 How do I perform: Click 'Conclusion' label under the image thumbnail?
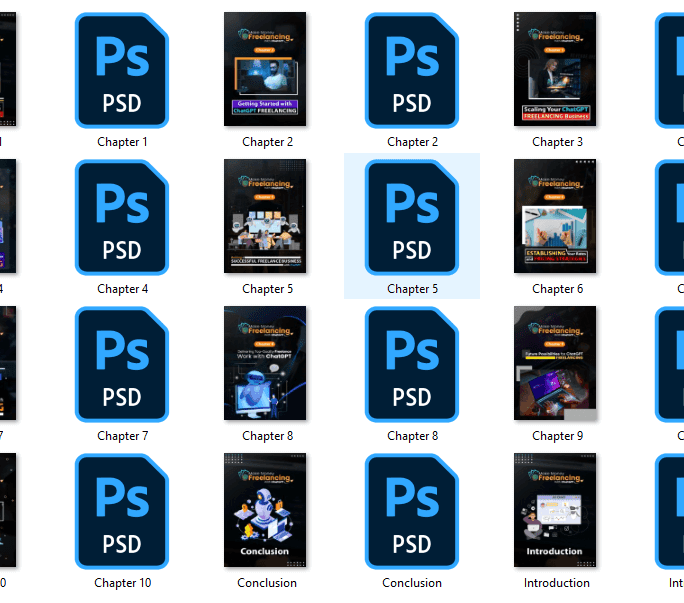pos(267,583)
